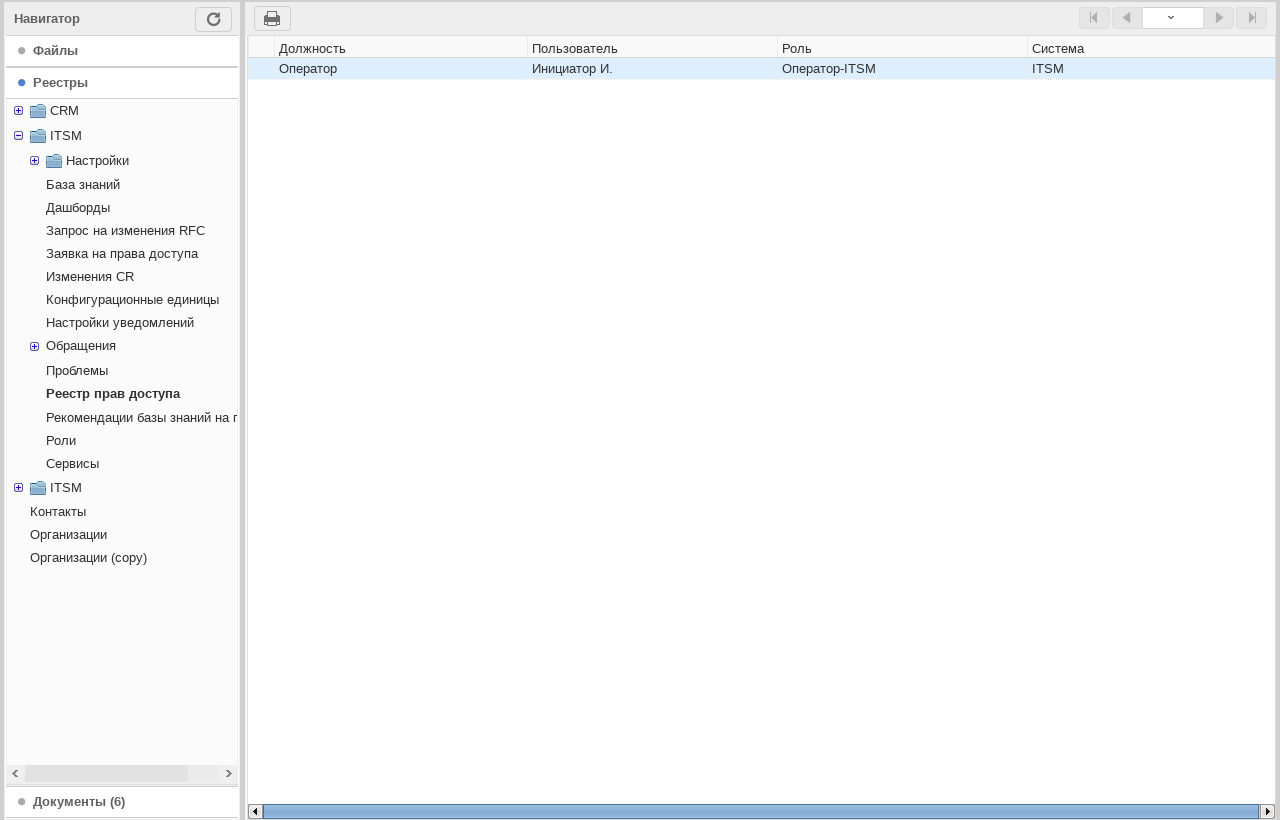1280x820 pixels.
Task: Open Сервисы registry
Action: click(72, 464)
